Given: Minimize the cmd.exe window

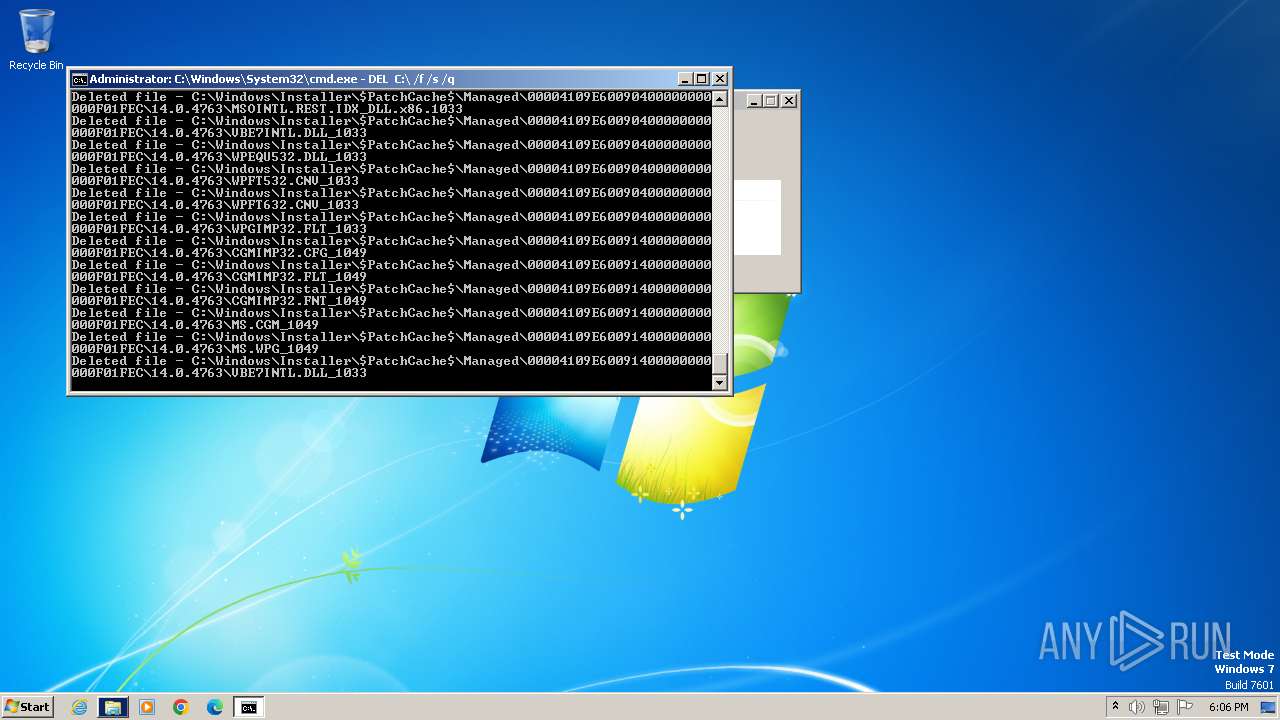Looking at the screenshot, I should (685, 79).
